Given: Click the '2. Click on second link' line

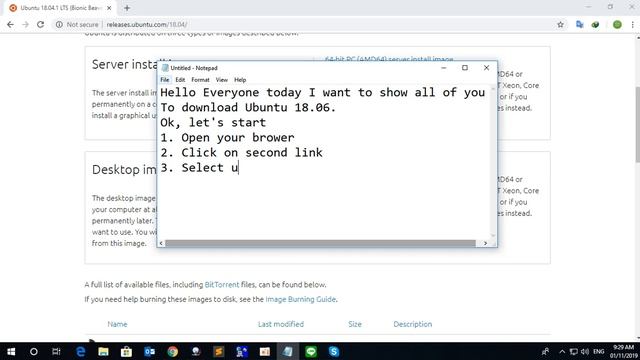Looking at the screenshot, I should point(241,153).
